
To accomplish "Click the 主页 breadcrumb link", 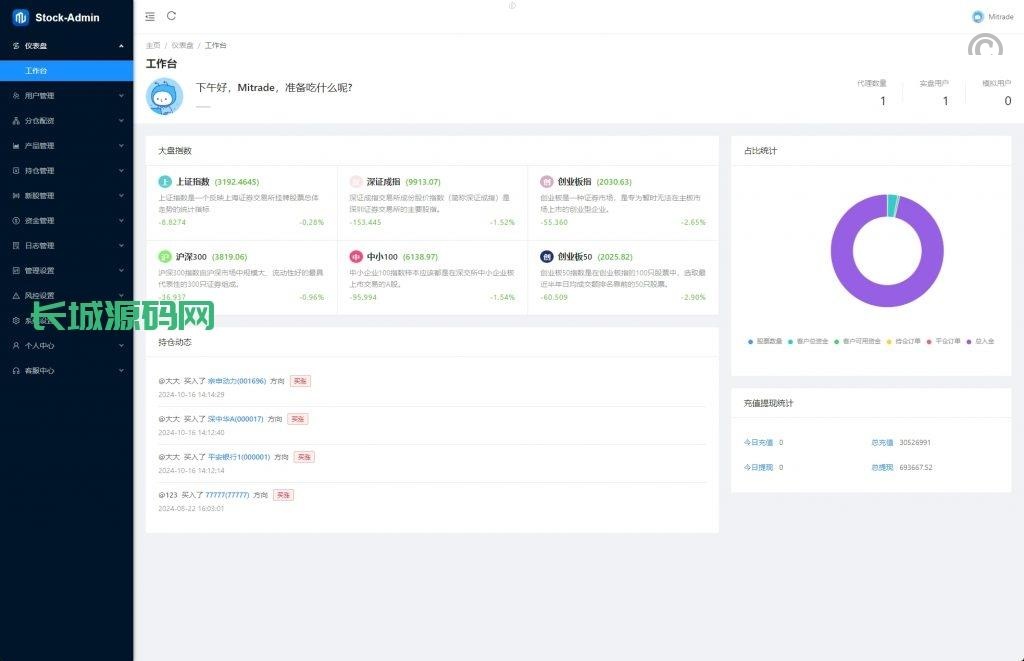I will [x=153, y=45].
